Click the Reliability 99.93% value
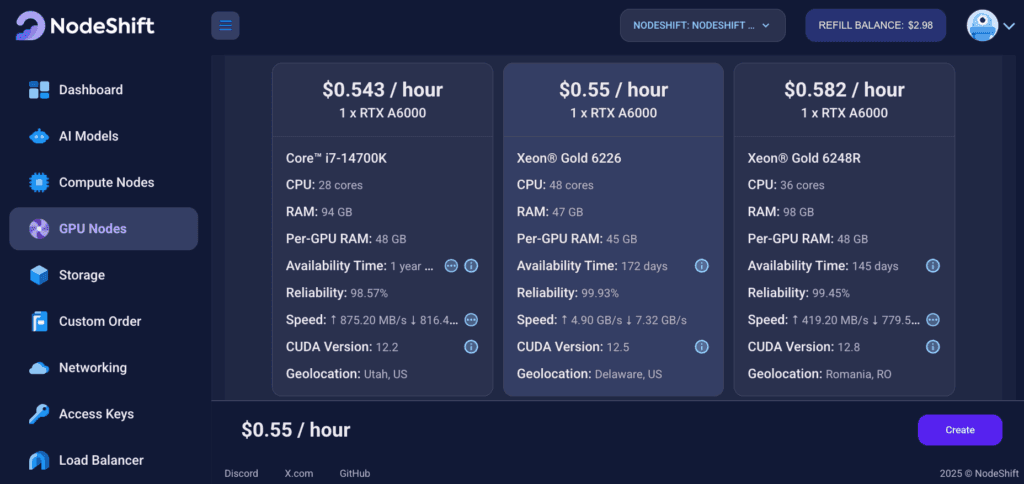This screenshot has width=1024, height=484. tap(600, 293)
